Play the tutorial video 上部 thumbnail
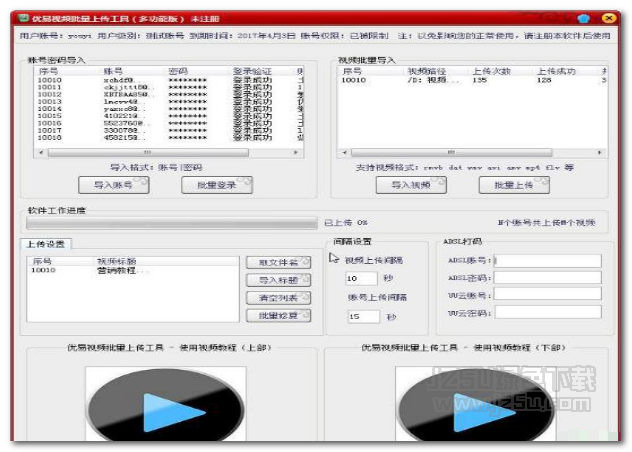Viewport: 632px width, 452px height. [x=166, y=404]
